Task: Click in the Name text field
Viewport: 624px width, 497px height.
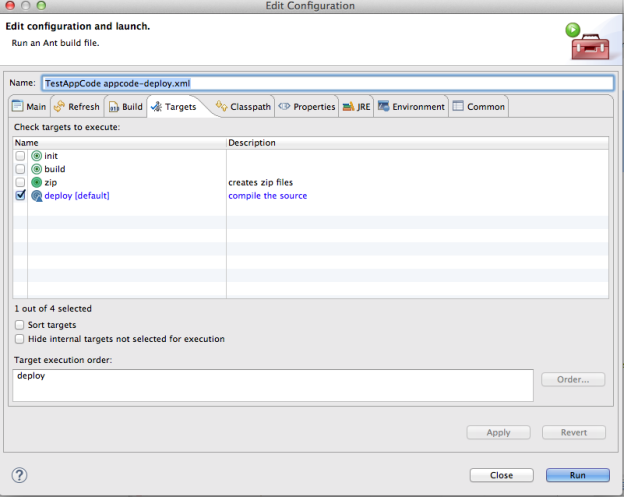Action: [325, 84]
